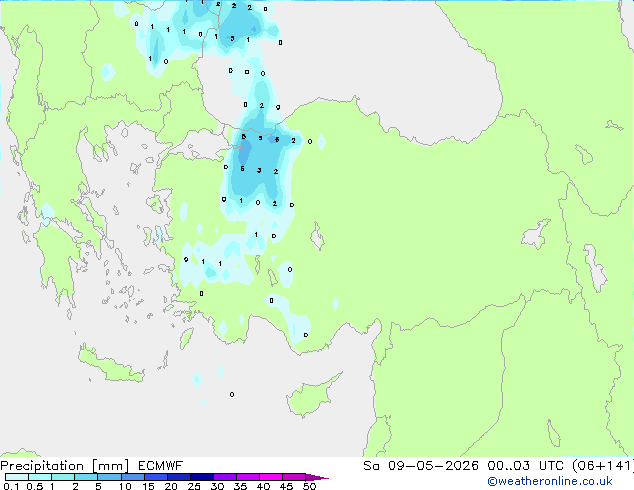Click the 'Precipitation' title word
The height and width of the screenshot is (490, 634).
point(42,466)
